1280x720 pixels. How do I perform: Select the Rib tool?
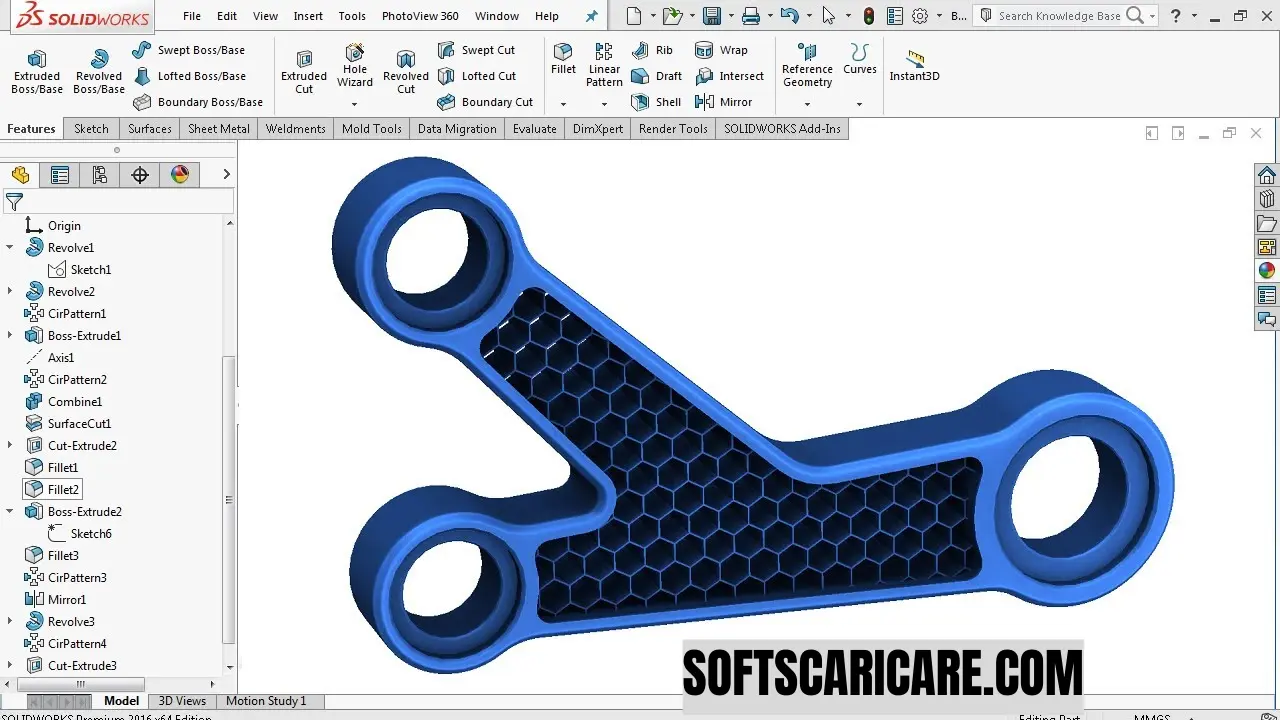(x=652, y=50)
